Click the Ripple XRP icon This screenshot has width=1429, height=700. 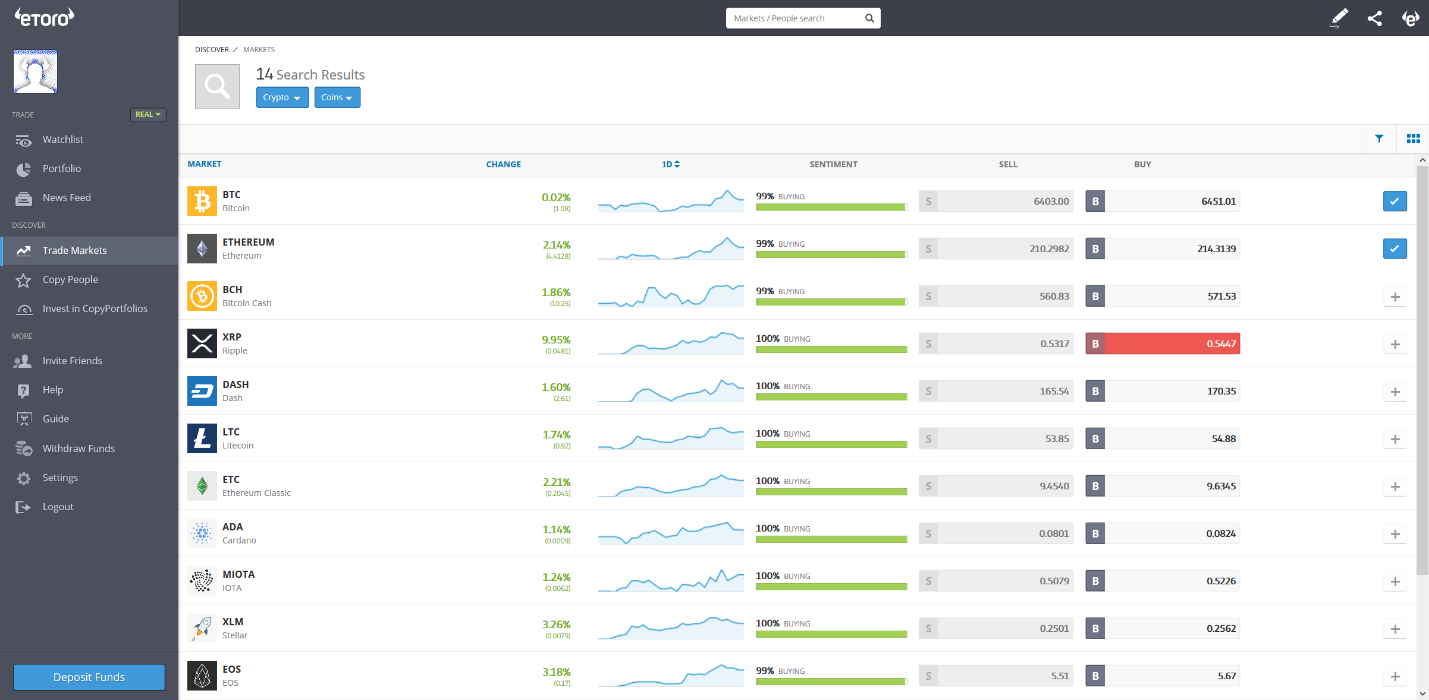[202, 343]
